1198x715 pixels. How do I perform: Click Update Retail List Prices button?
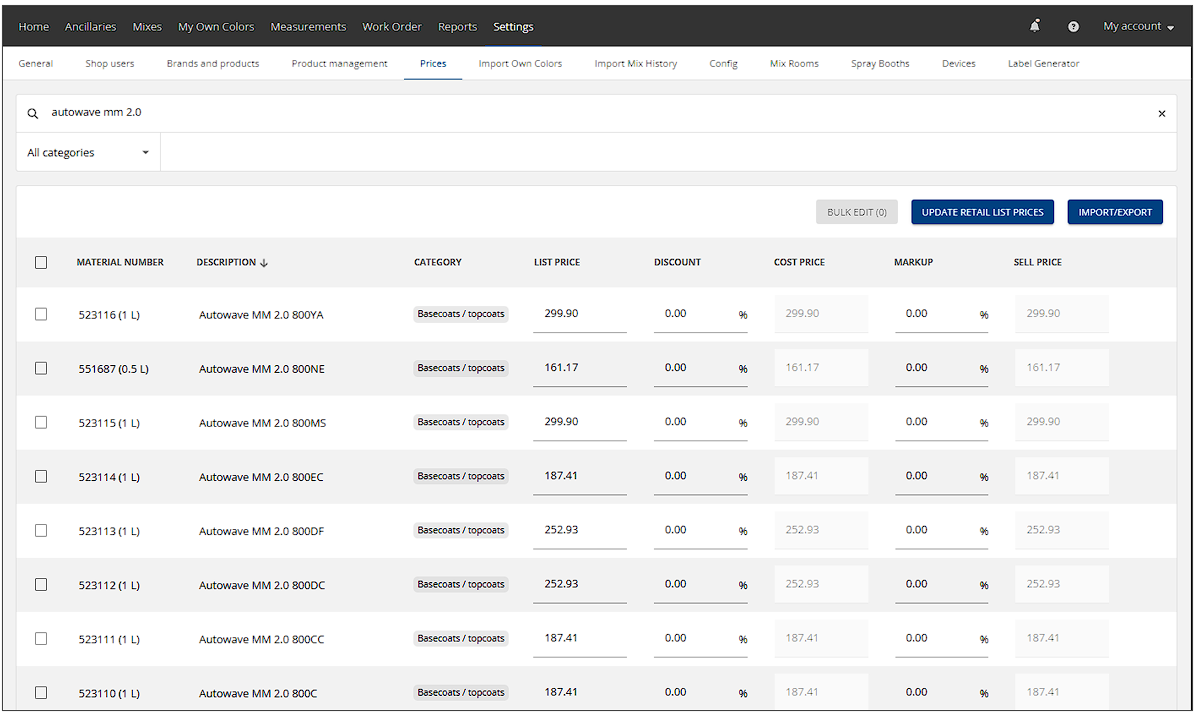(983, 212)
